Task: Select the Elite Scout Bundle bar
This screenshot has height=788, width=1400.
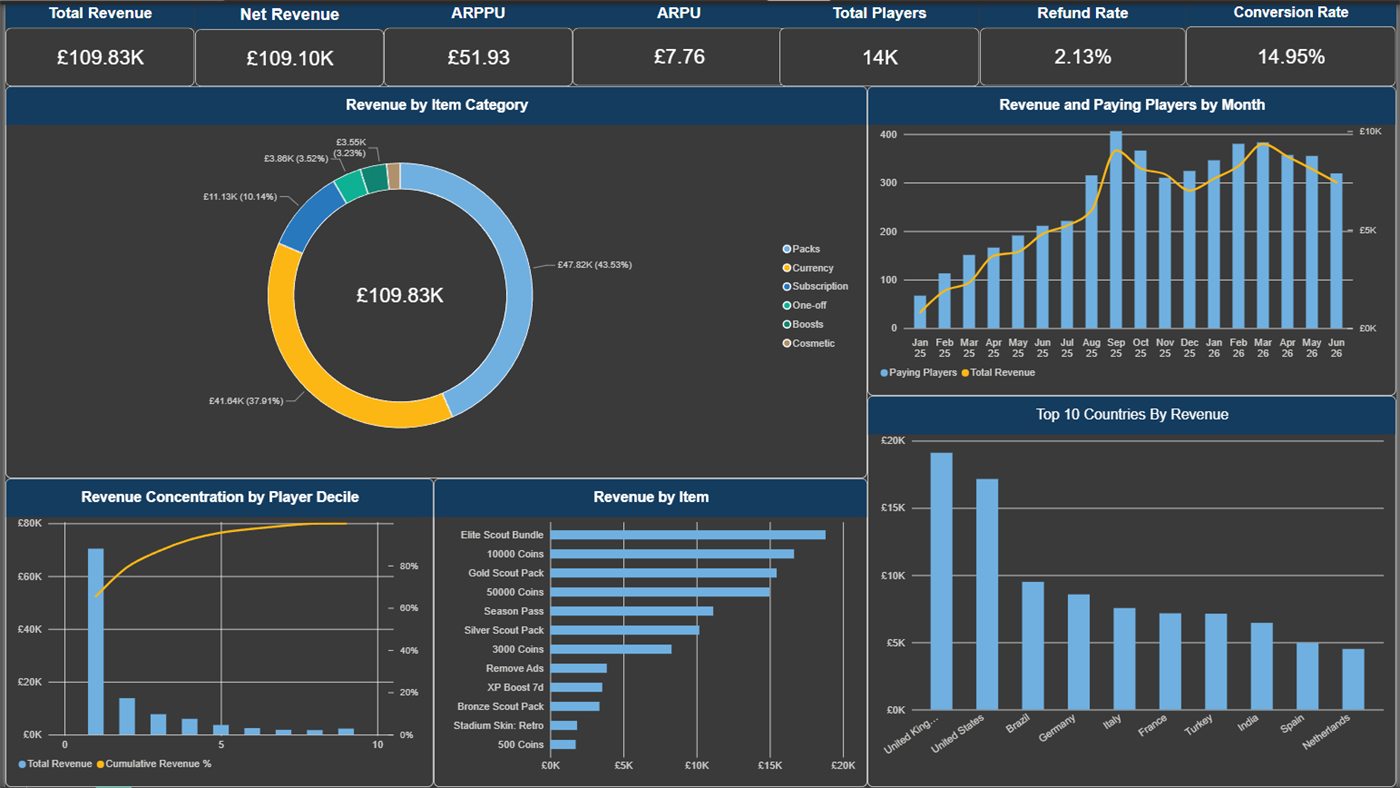Action: [688, 535]
